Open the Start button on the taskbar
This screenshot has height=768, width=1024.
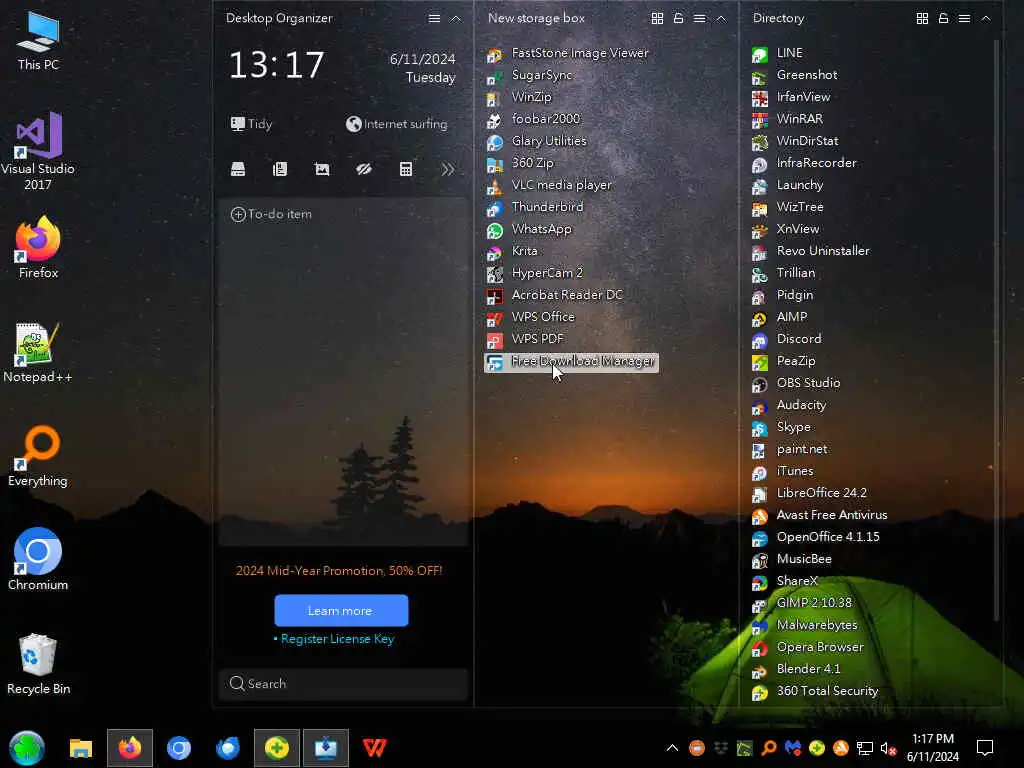click(27, 748)
